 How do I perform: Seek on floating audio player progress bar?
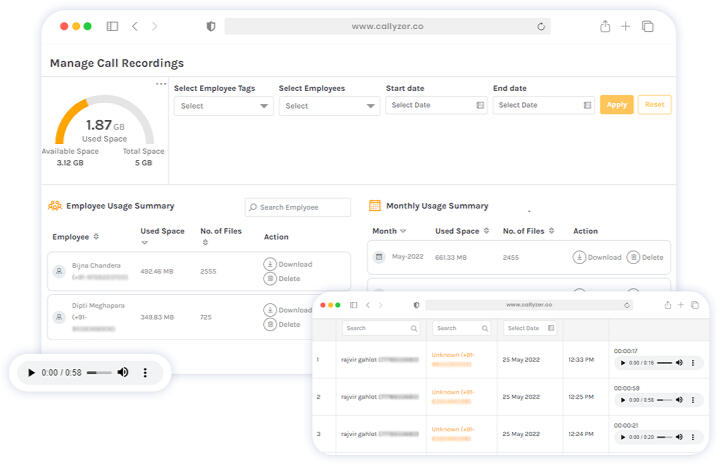pyautogui.click(x=98, y=372)
